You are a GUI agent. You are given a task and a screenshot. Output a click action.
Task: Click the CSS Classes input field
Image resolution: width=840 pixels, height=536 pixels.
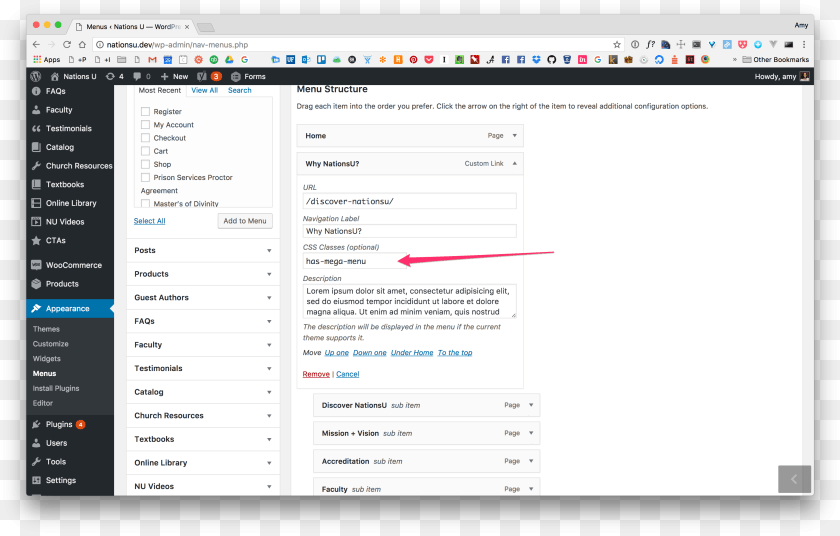pyautogui.click(x=354, y=261)
